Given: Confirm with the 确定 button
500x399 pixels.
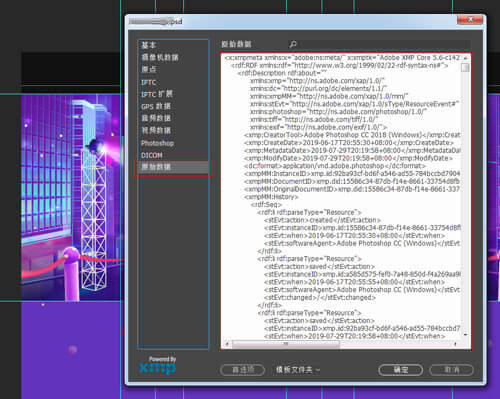Looking at the screenshot, I should click(x=400, y=370).
